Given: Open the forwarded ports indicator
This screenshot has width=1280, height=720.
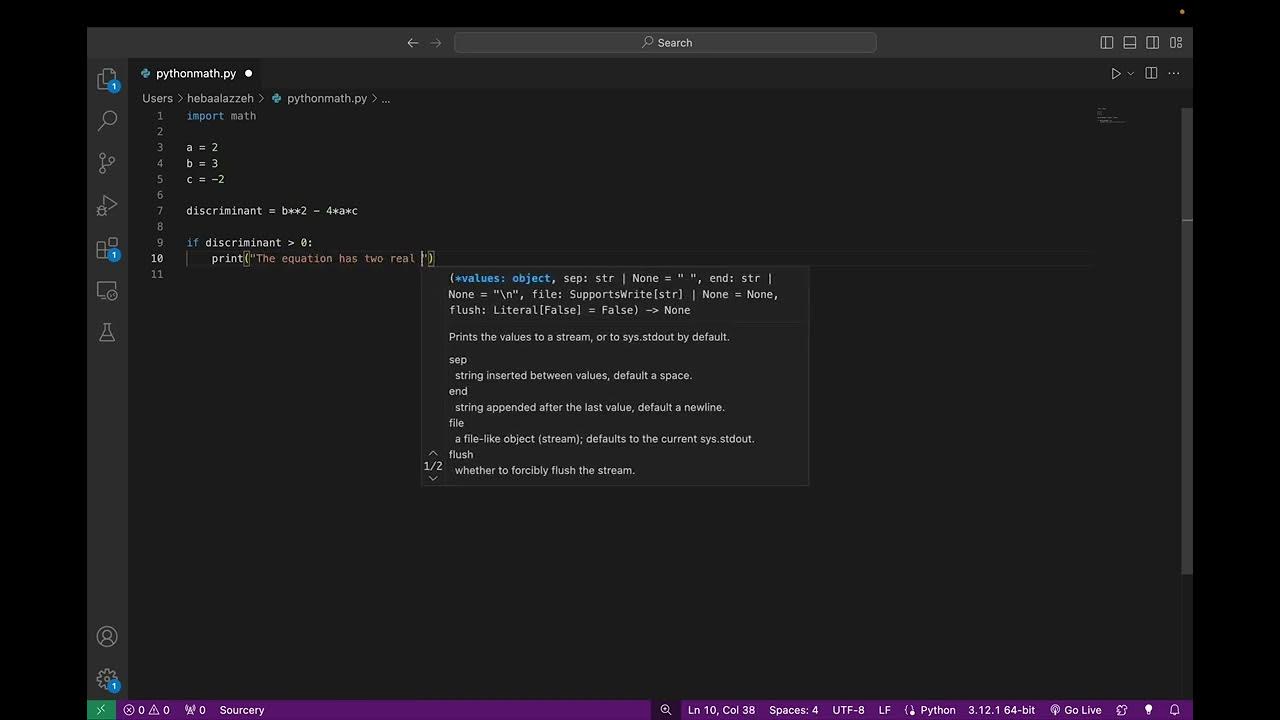Looking at the screenshot, I should pos(195,710).
